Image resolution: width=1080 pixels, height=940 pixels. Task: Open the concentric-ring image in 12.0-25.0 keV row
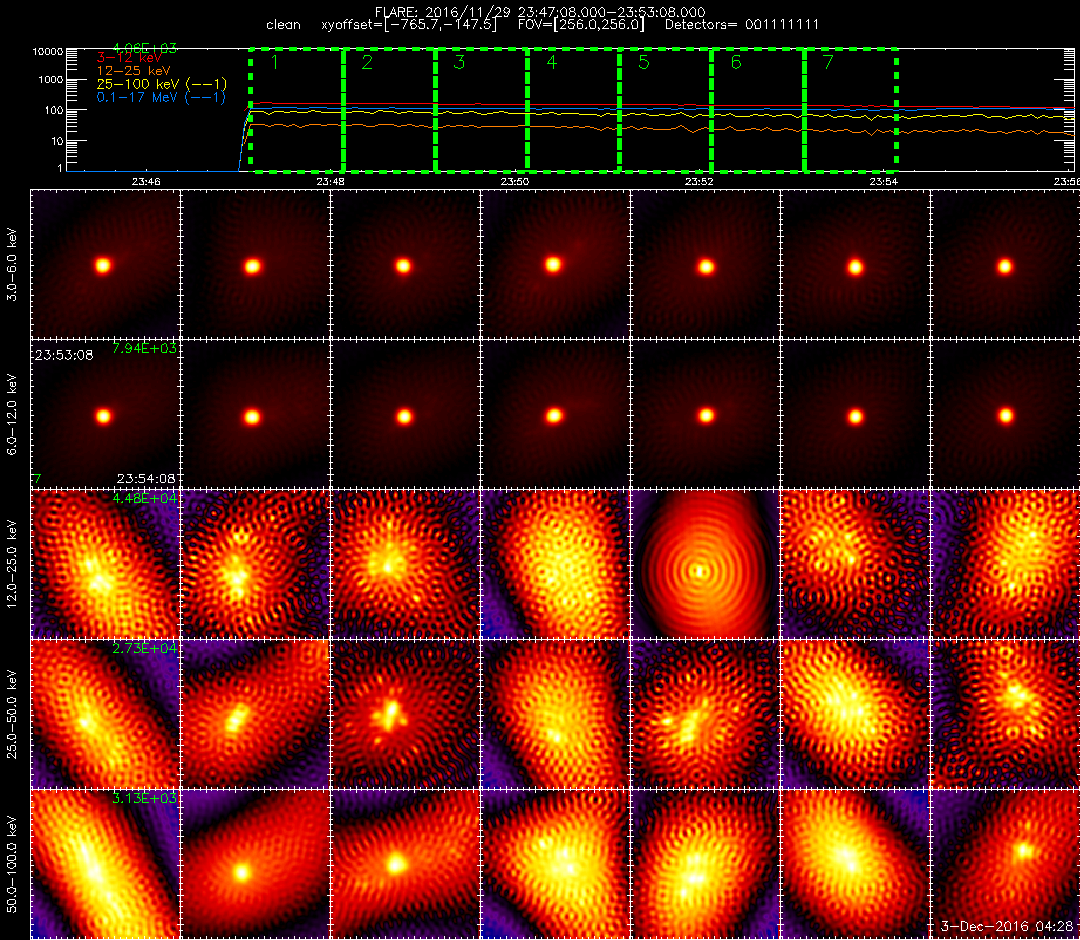(705, 564)
